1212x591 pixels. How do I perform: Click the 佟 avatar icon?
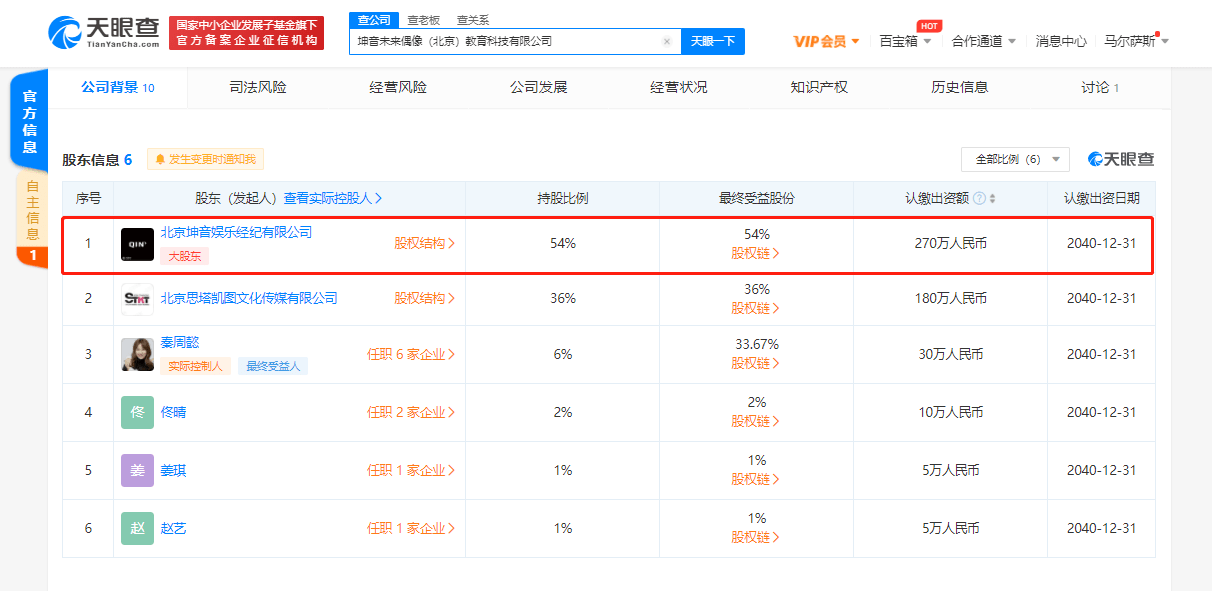[137, 412]
